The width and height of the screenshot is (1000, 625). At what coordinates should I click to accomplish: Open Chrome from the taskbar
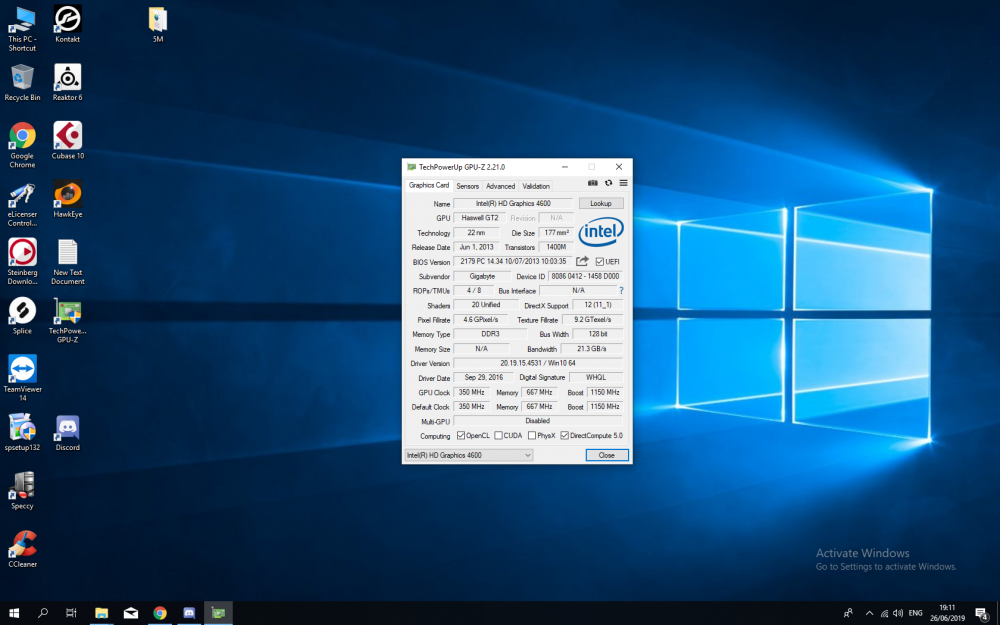(160, 613)
